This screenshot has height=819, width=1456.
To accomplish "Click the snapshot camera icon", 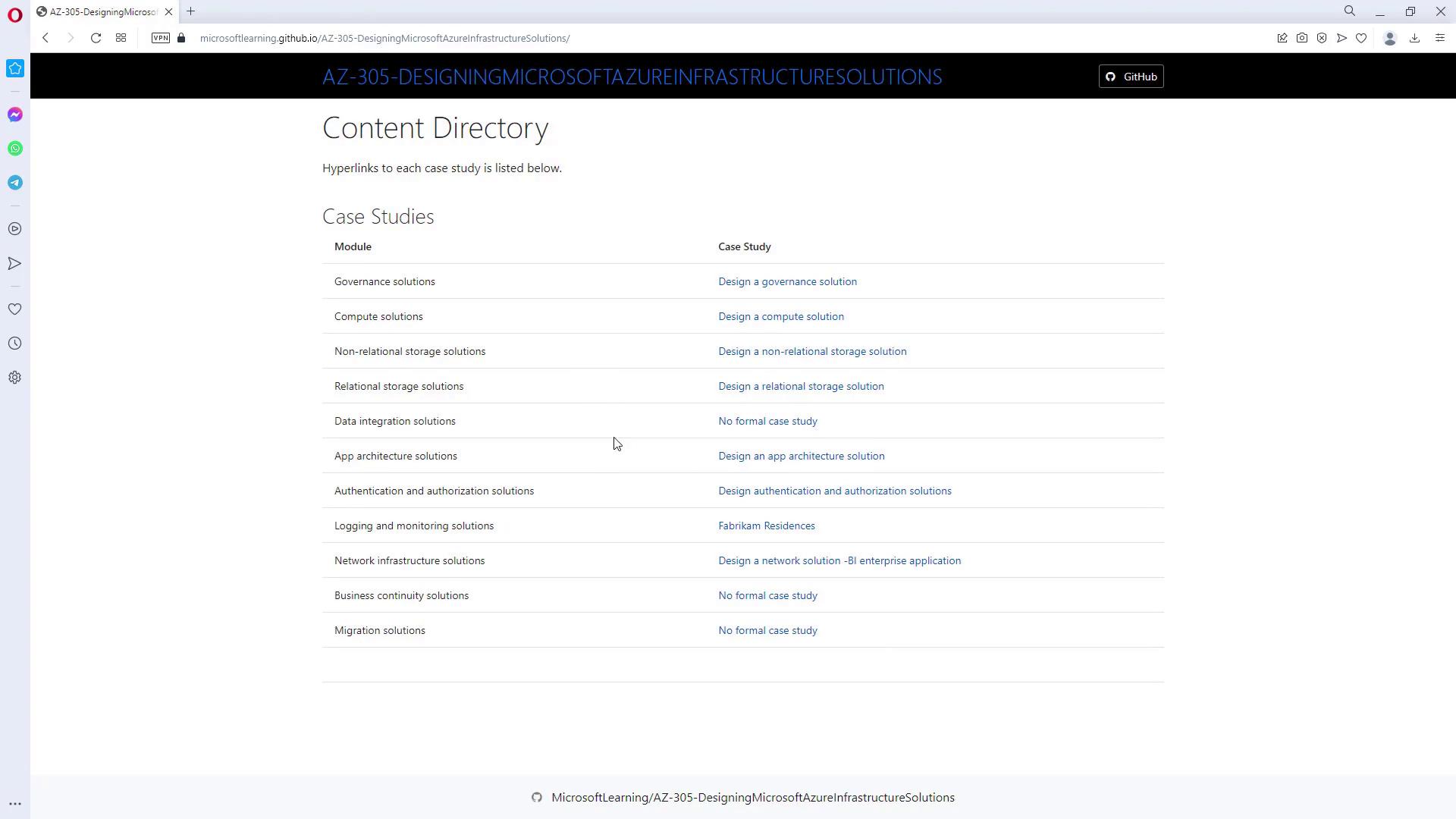I will click(x=1302, y=38).
